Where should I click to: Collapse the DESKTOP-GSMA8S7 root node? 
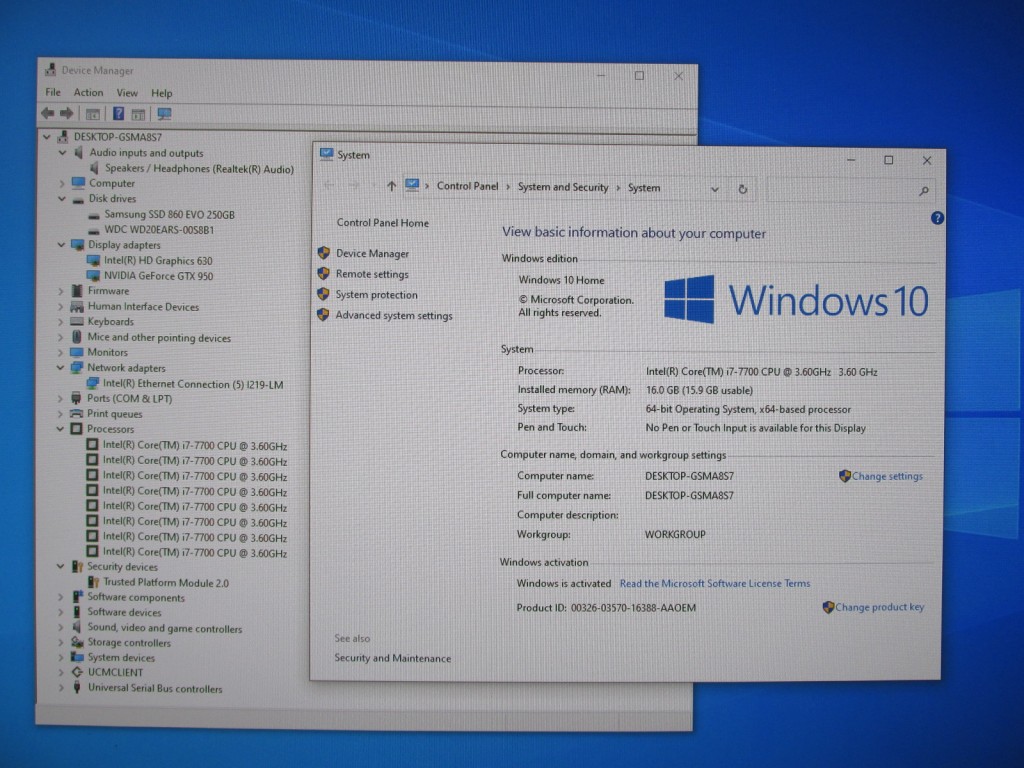click(x=46, y=137)
